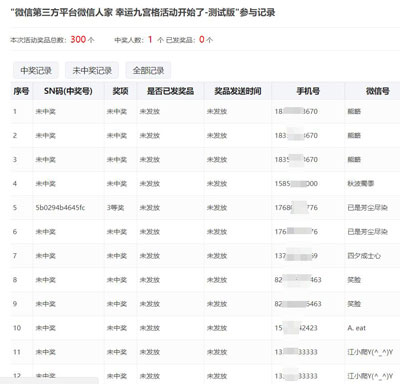Click sequence number 2 in 序号 column
The width and height of the screenshot is (400, 384).
click(15, 136)
